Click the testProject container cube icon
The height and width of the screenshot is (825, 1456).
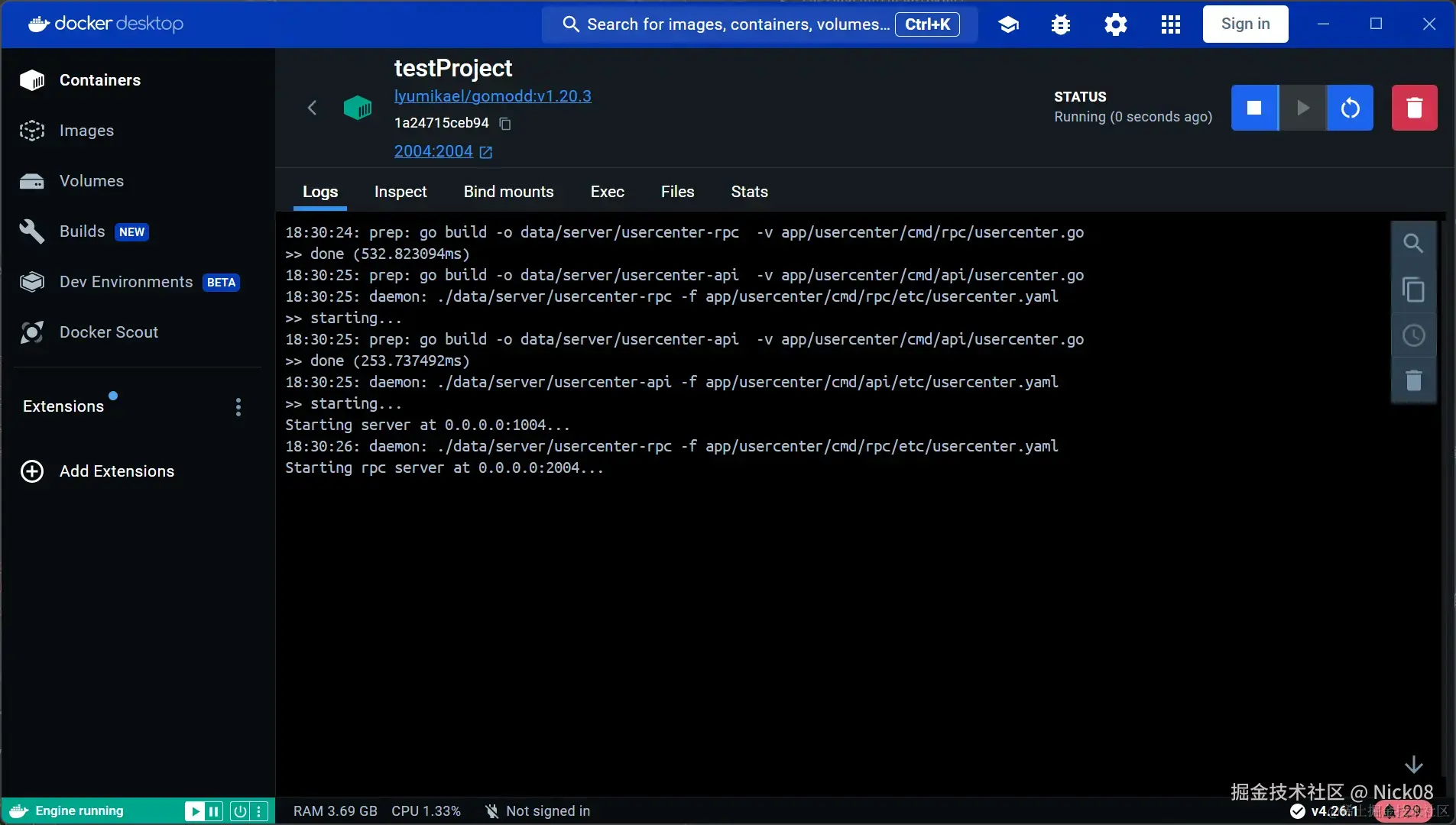[358, 108]
